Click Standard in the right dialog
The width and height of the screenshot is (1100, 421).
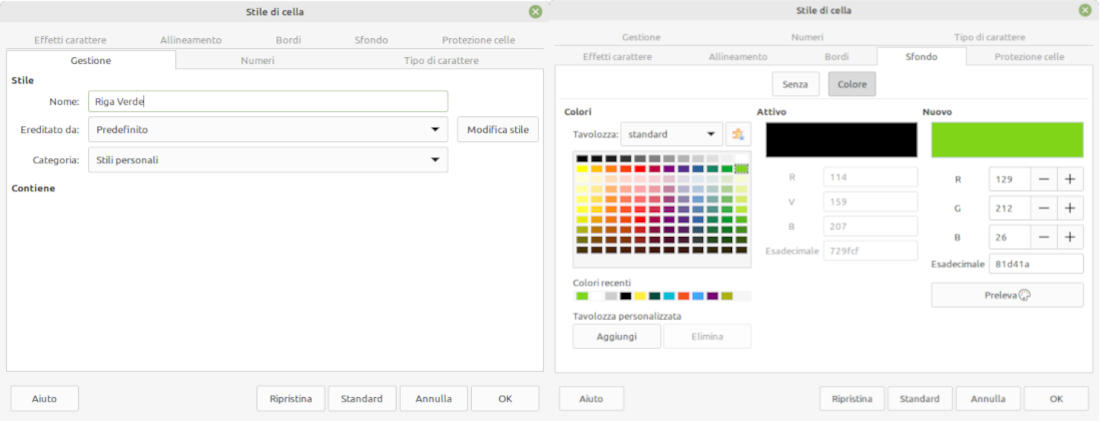920,399
